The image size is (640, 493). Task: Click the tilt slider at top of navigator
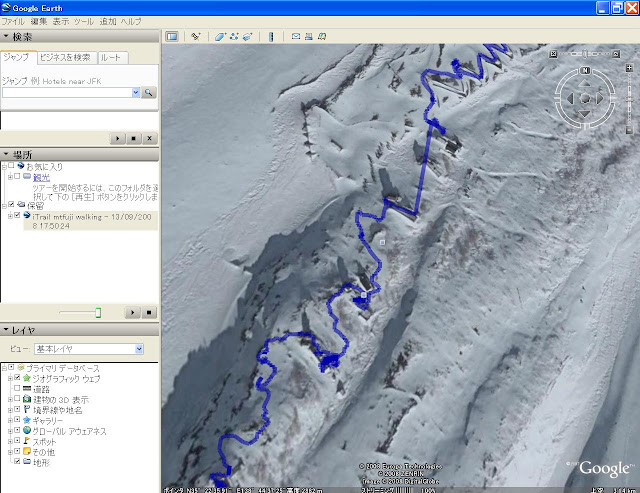coord(585,54)
